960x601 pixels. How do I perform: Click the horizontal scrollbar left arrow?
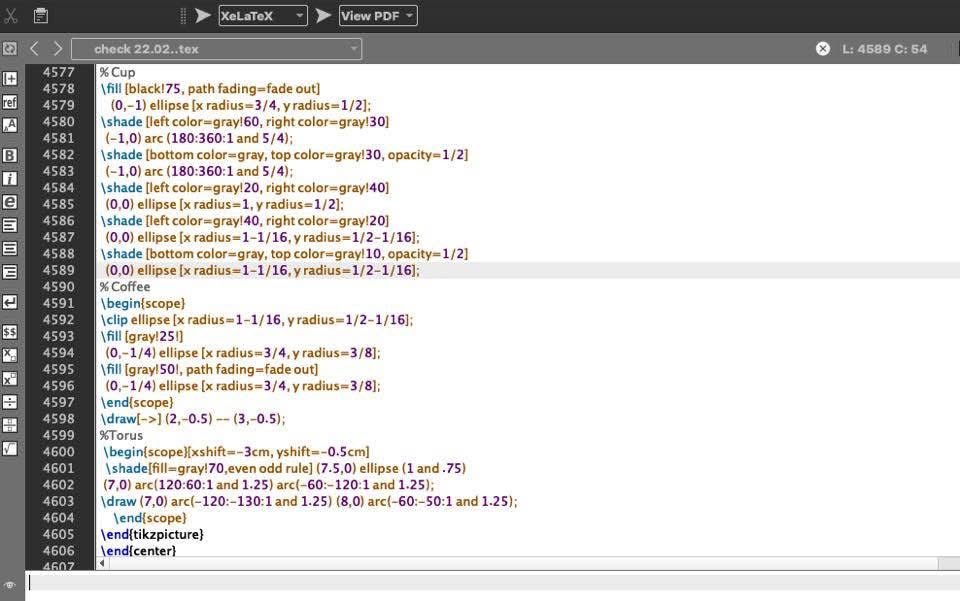click(x=102, y=563)
